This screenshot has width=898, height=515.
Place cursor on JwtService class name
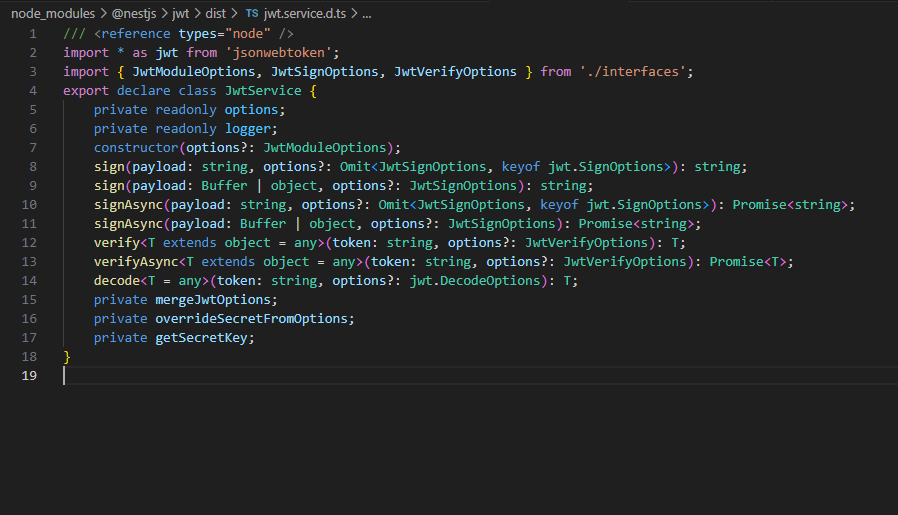click(263, 91)
